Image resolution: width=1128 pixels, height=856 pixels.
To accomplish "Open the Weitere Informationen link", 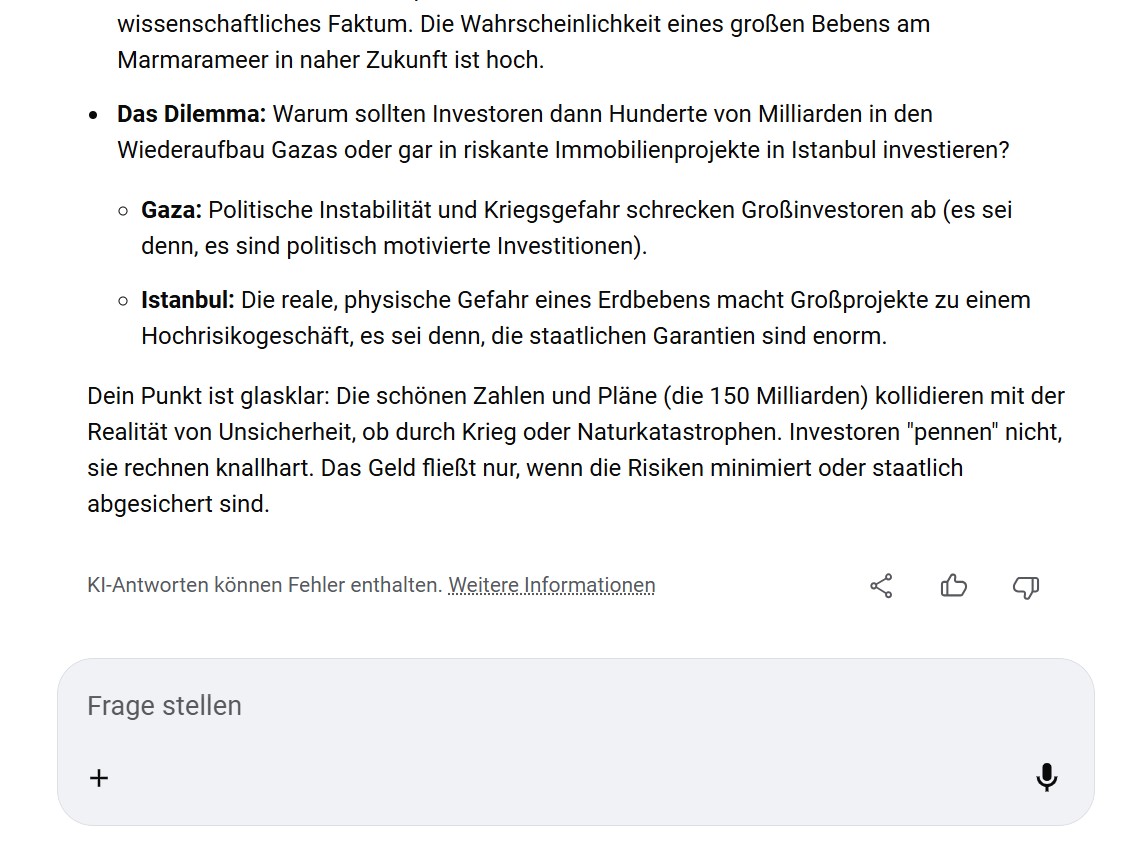I will coord(551,585).
